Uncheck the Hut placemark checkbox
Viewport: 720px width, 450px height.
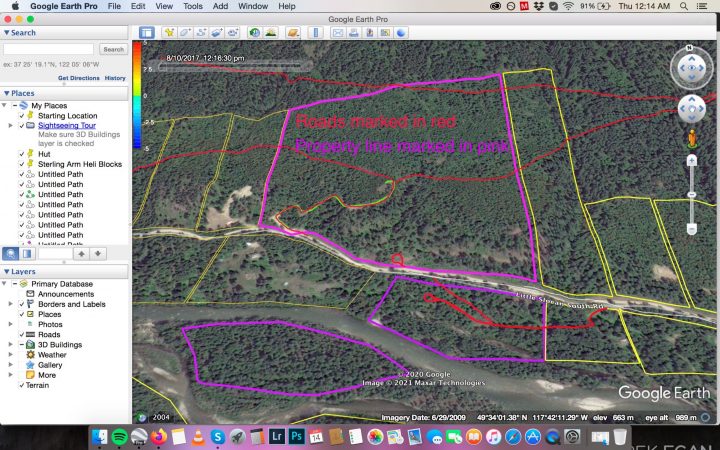pyautogui.click(x=21, y=154)
